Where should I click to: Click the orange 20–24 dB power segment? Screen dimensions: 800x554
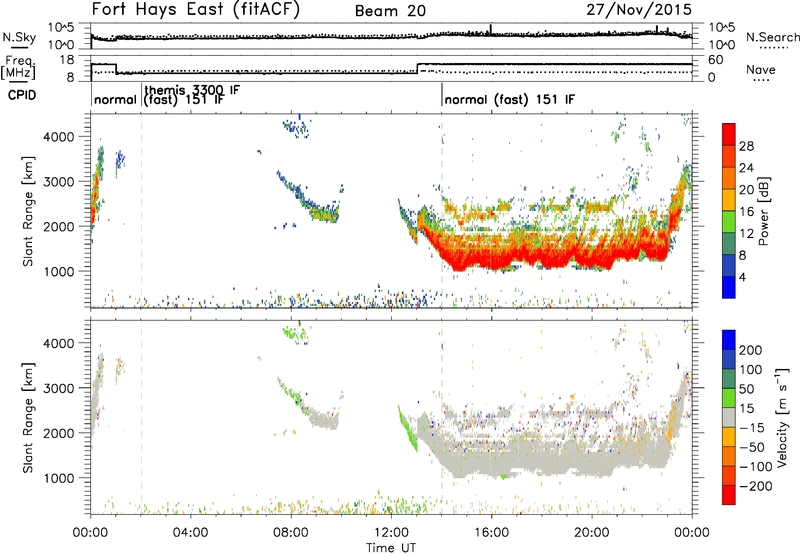click(729, 177)
